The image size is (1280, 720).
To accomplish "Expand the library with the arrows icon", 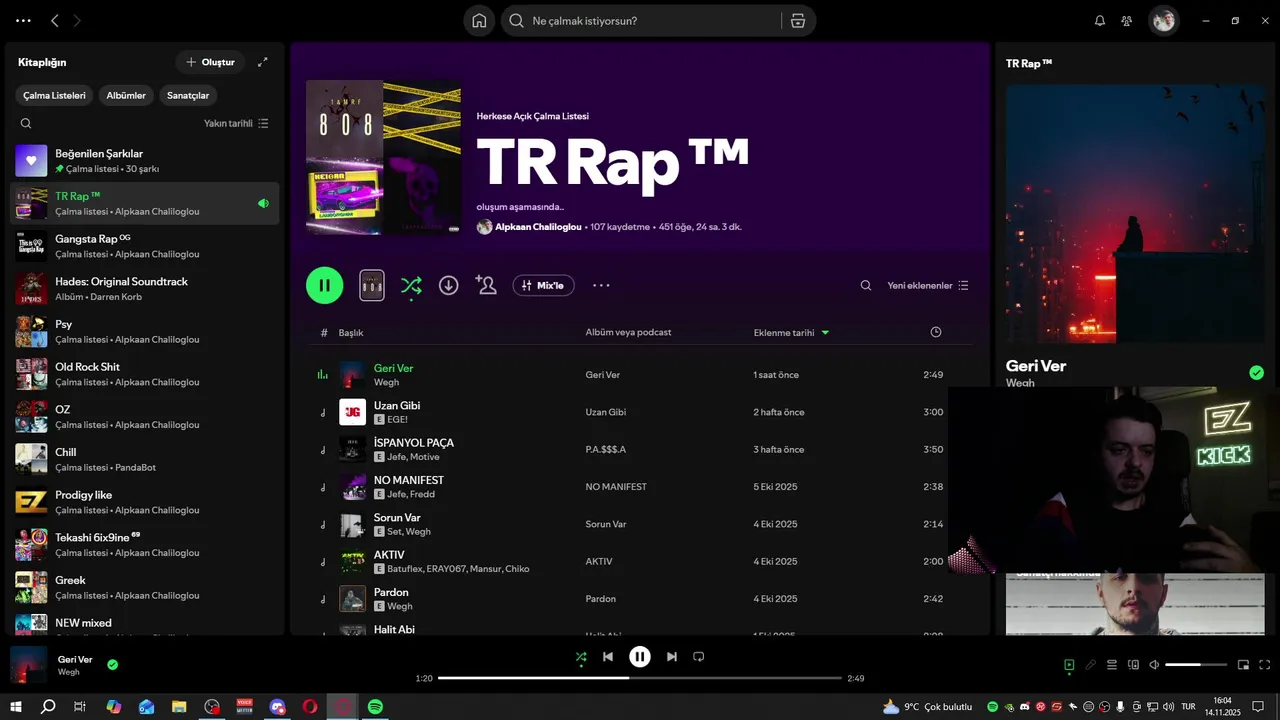I will (x=263, y=62).
